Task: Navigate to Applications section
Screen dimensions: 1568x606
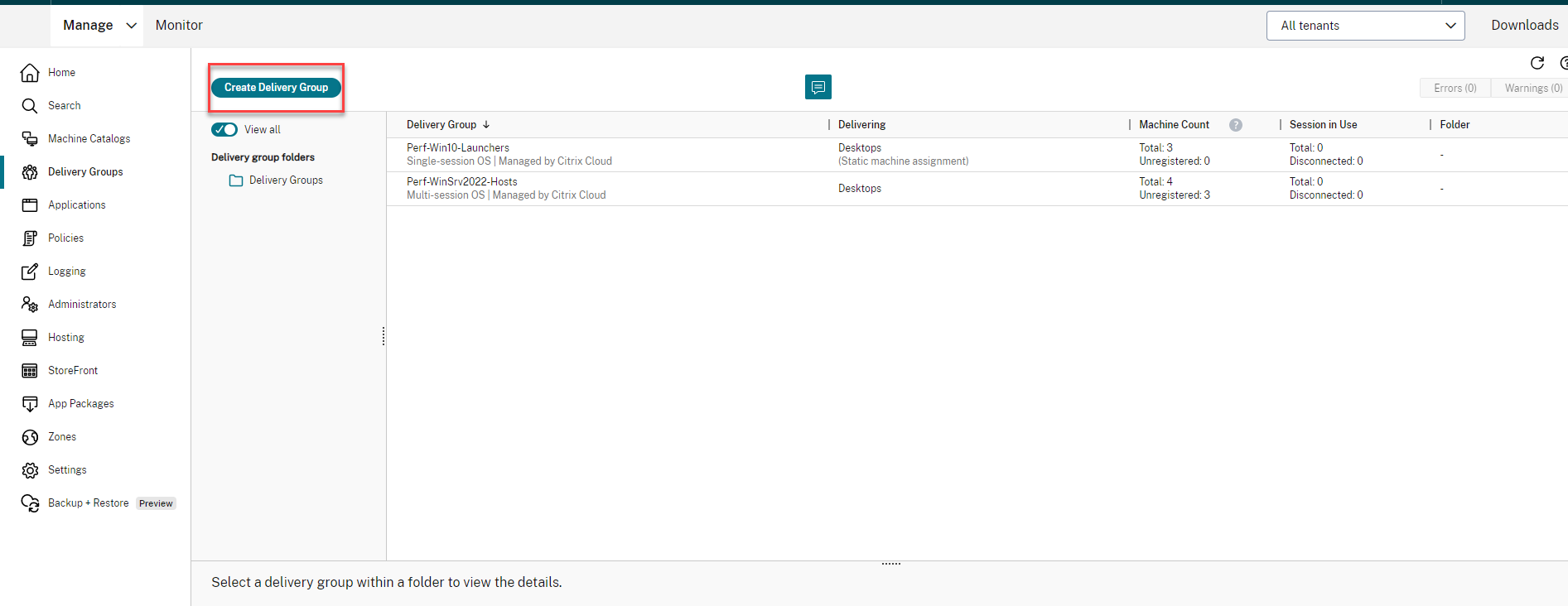Action: [77, 205]
